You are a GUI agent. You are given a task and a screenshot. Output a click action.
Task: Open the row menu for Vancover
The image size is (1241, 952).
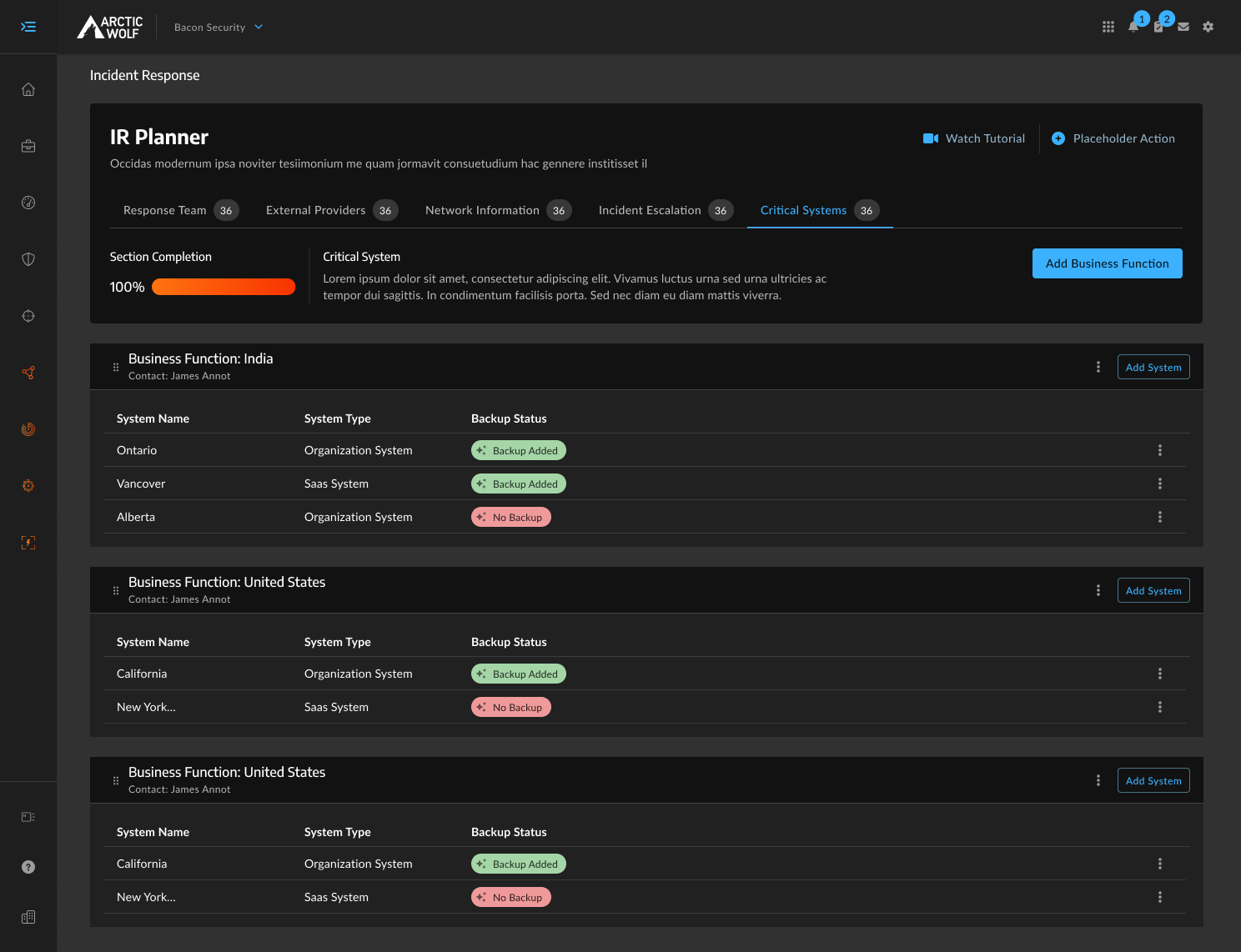[1160, 484]
